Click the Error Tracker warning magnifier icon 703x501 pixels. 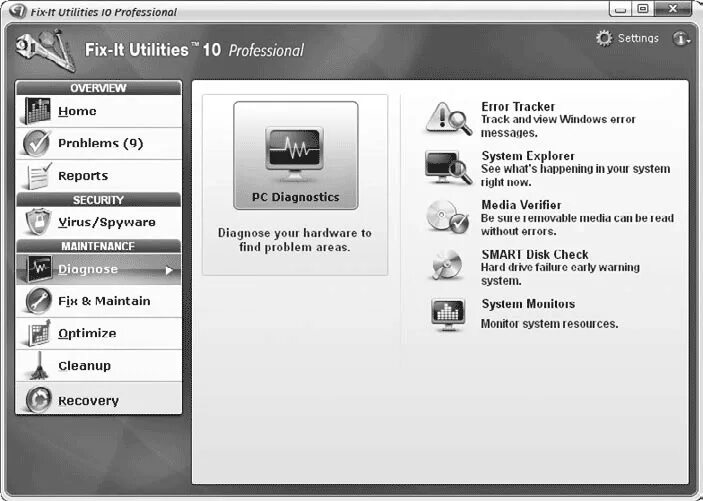[448, 118]
